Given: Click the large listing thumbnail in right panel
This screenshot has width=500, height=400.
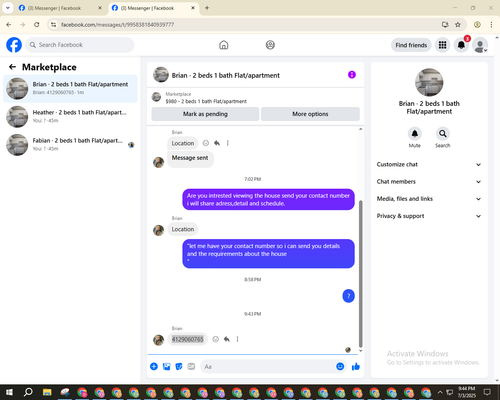Looking at the screenshot, I should (x=429, y=82).
